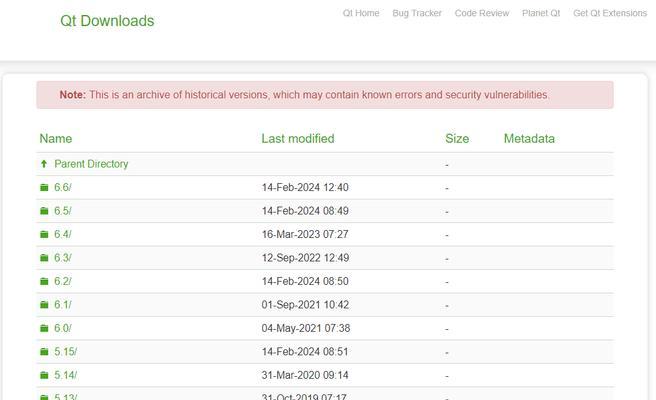
Task: Click the folder icon next to 6.5/
Action: point(44,211)
